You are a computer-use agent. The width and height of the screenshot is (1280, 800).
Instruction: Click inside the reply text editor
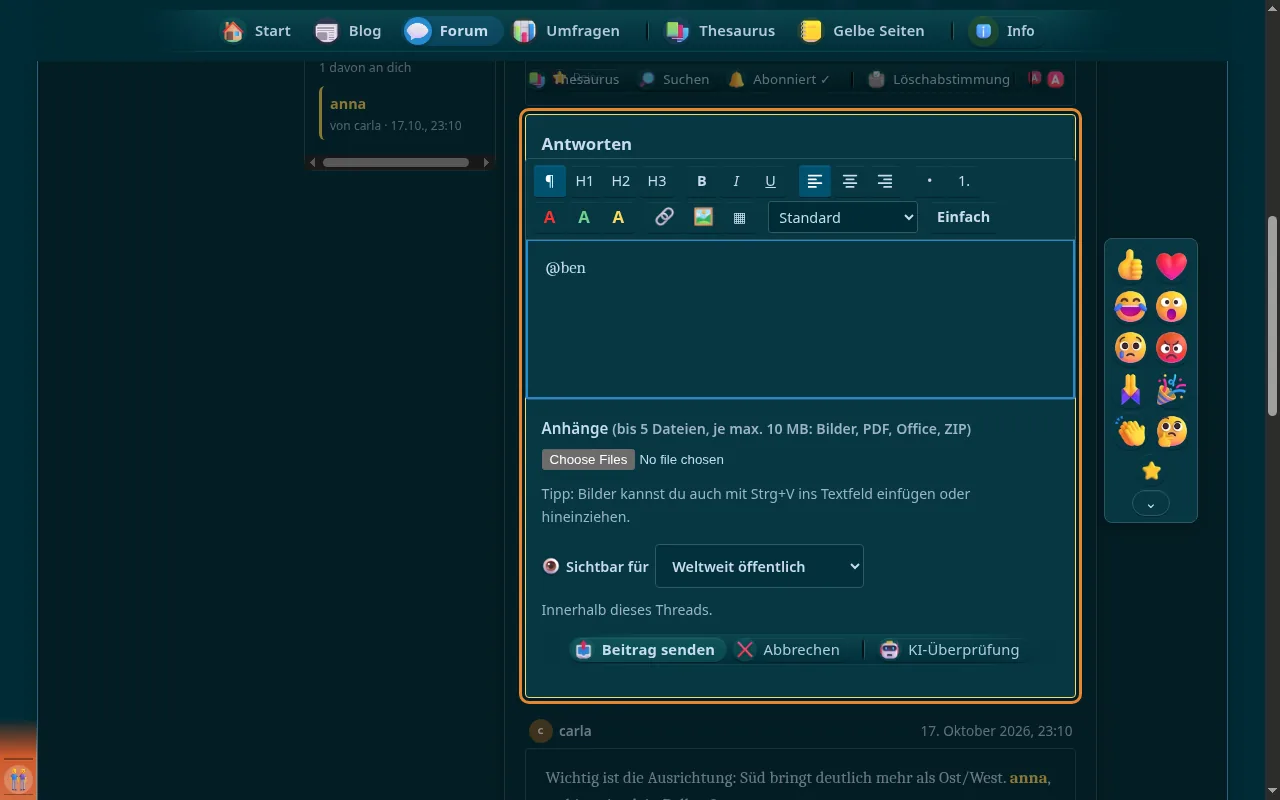click(x=801, y=319)
